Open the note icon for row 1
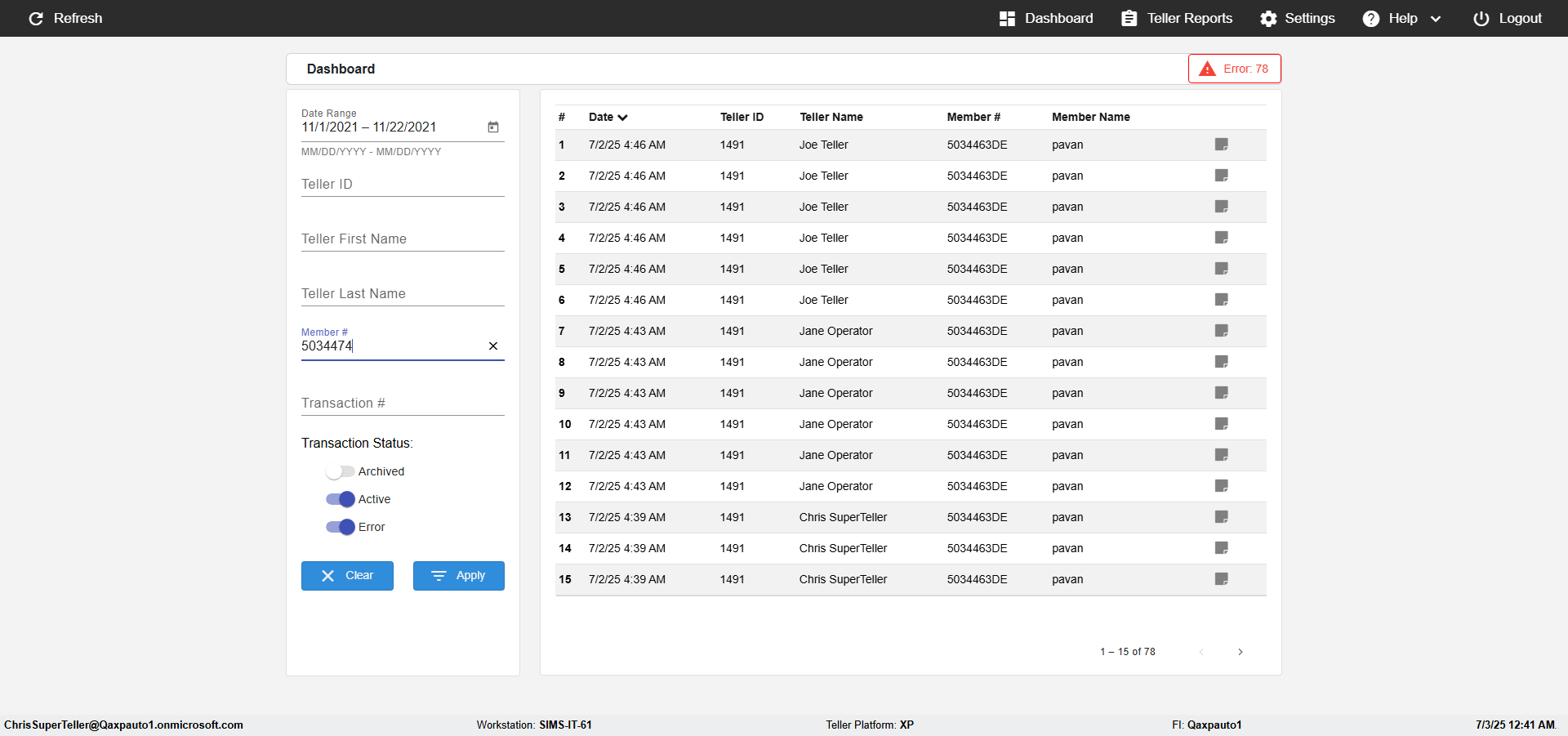 1222,145
